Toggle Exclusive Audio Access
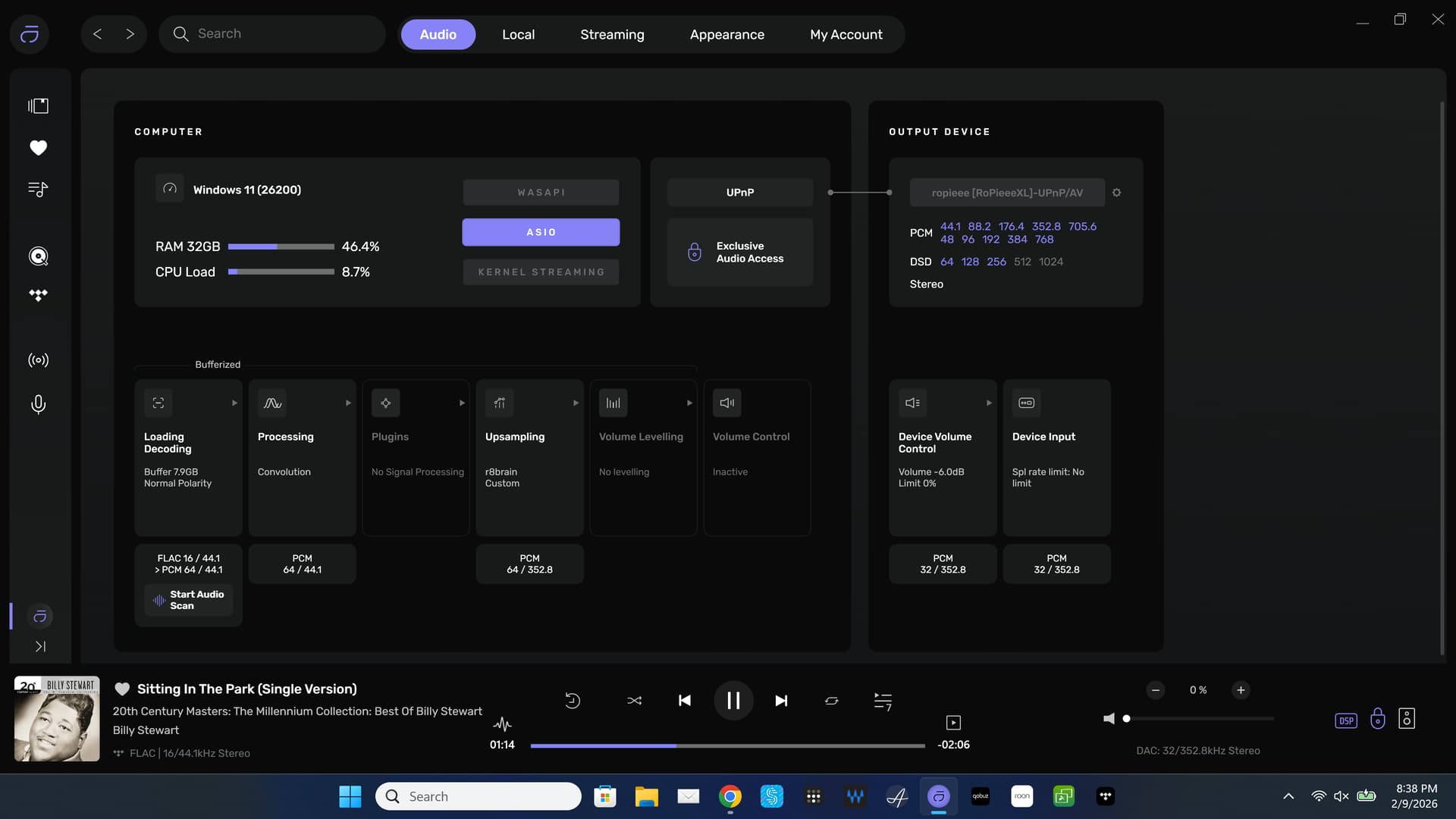 (x=739, y=253)
